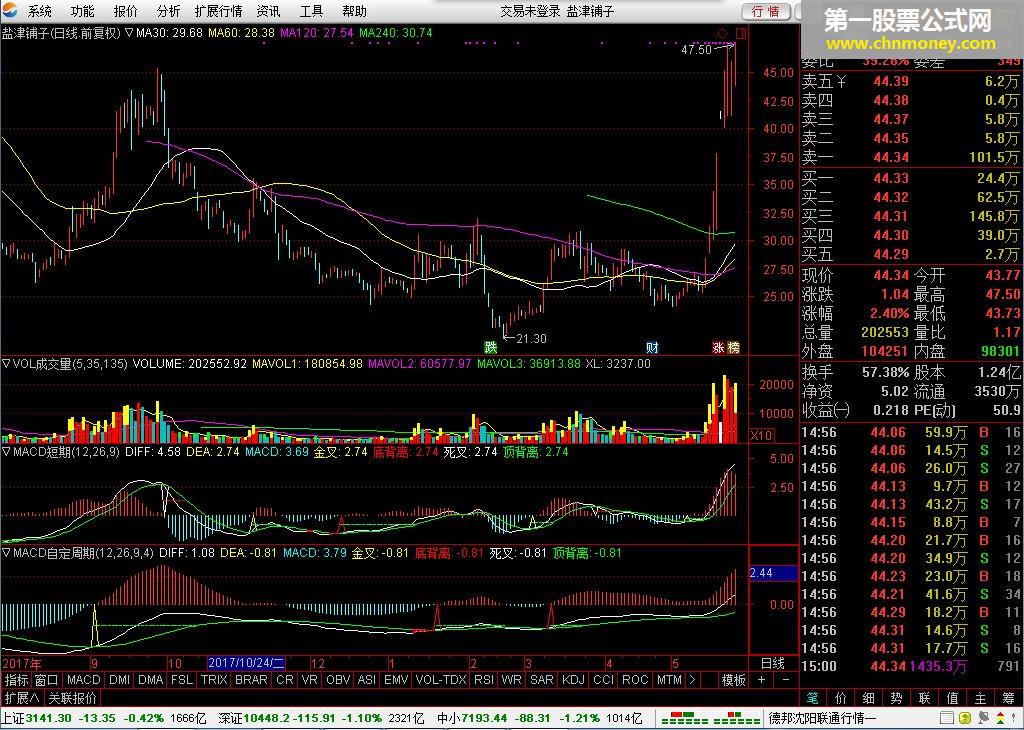Switch indicator to OBV
1024x730 pixels.
click(x=338, y=680)
